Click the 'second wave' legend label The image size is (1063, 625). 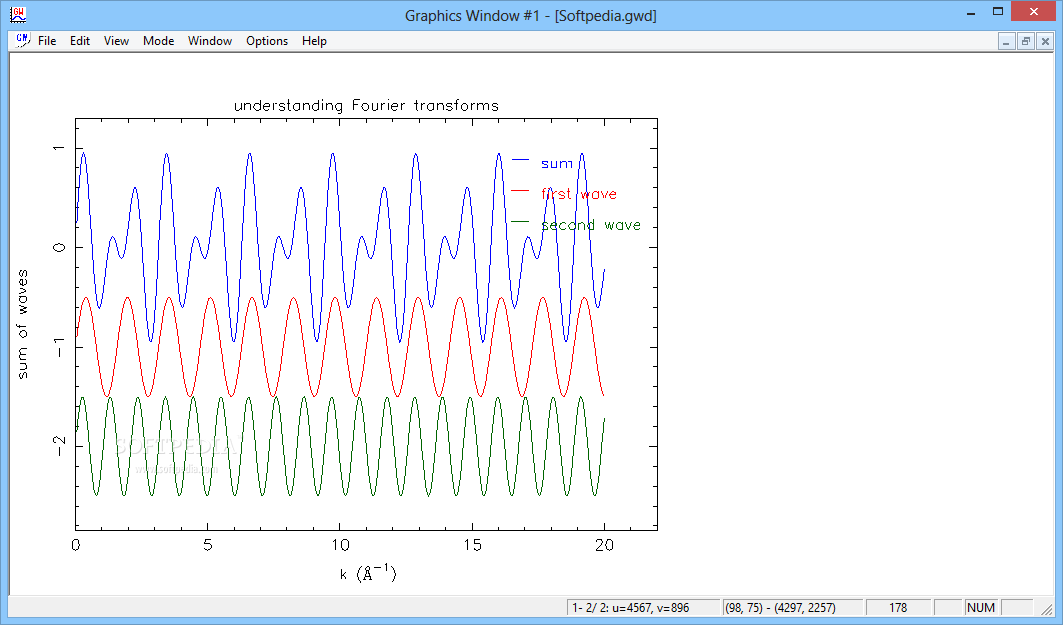pyautogui.click(x=590, y=225)
